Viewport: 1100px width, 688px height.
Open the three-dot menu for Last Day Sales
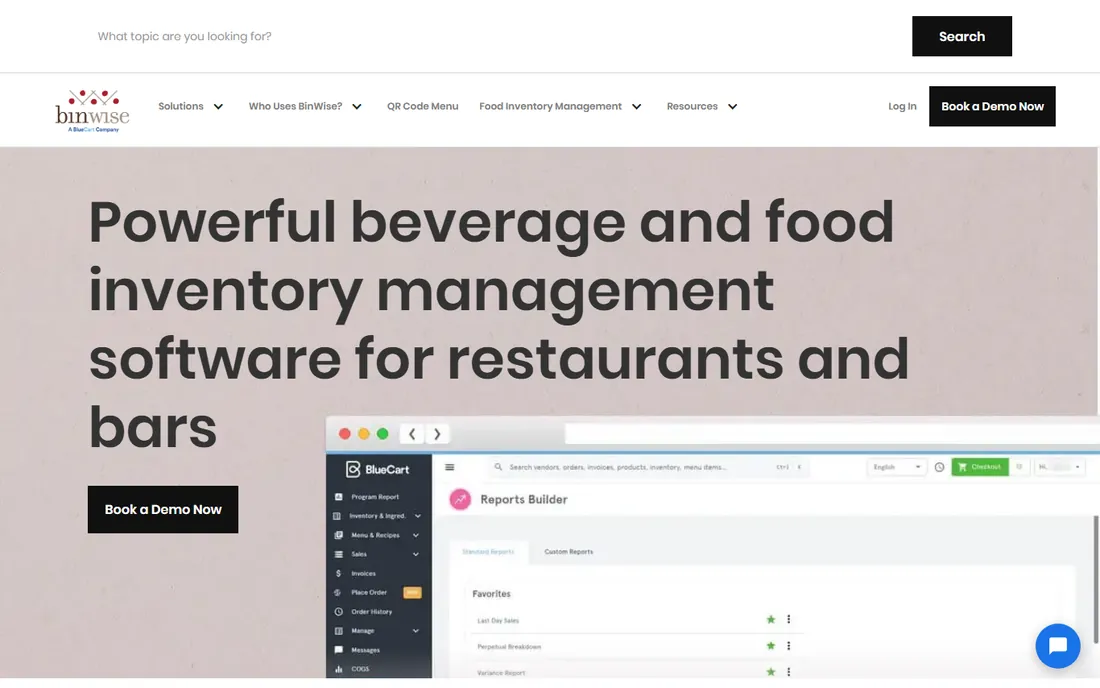pyautogui.click(x=789, y=619)
